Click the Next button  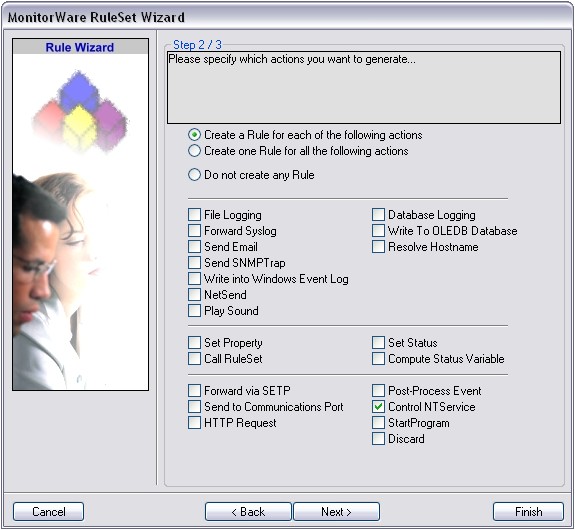[336, 511]
